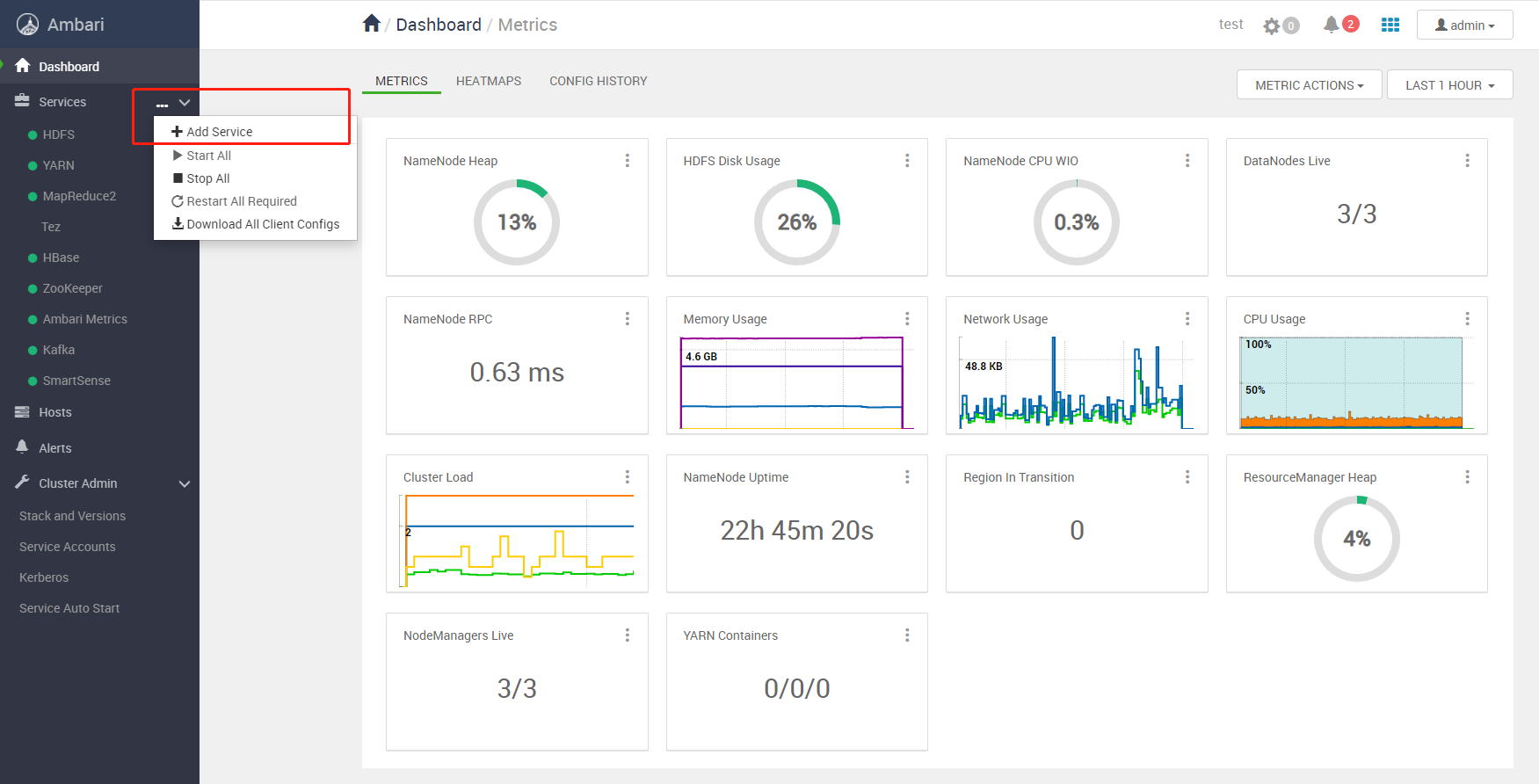
Task: Click the Network Usage graph
Action: (1077, 382)
